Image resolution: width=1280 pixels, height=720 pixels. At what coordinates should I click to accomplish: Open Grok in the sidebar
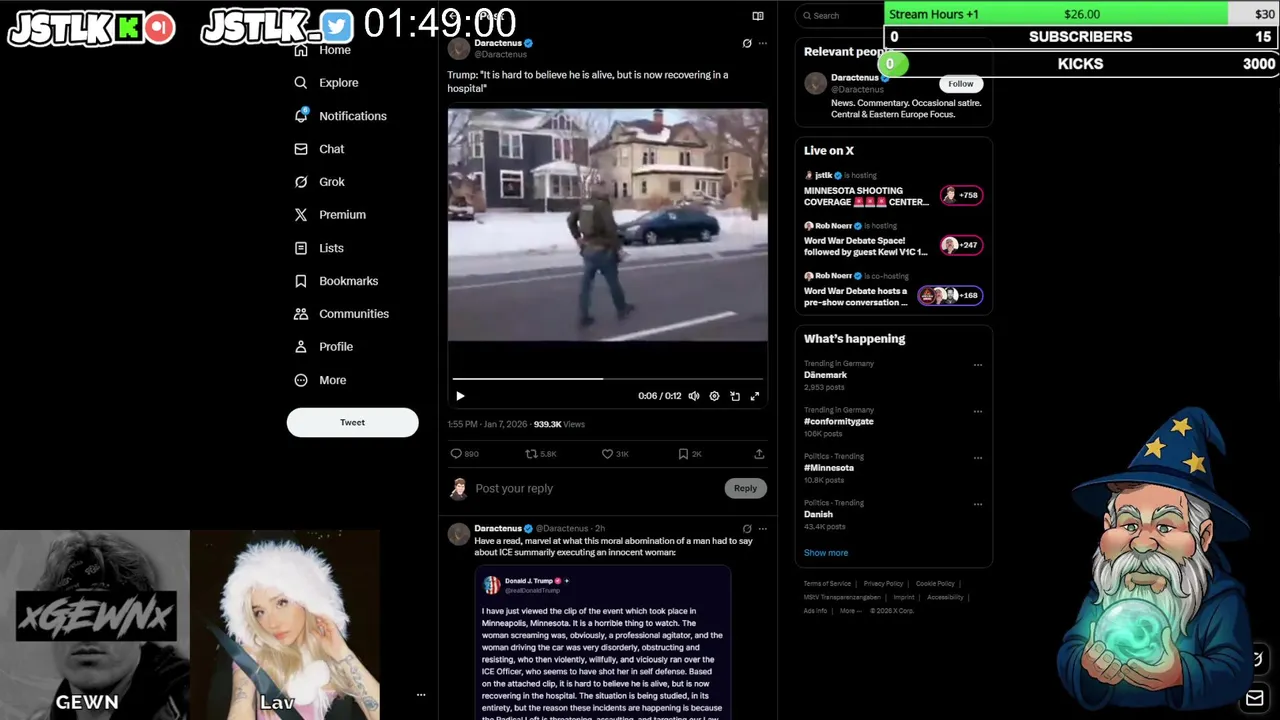pyautogui.click(x=319, y=182)
